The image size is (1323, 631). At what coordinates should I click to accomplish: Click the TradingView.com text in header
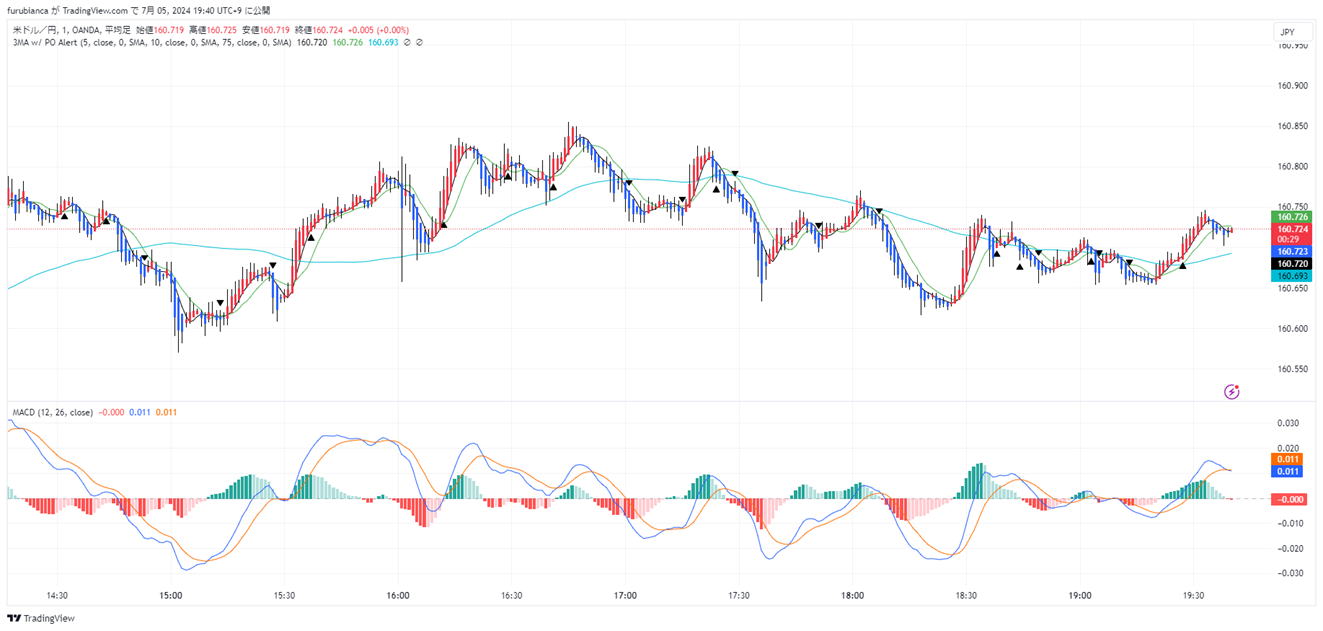click(x=97, y=10)
